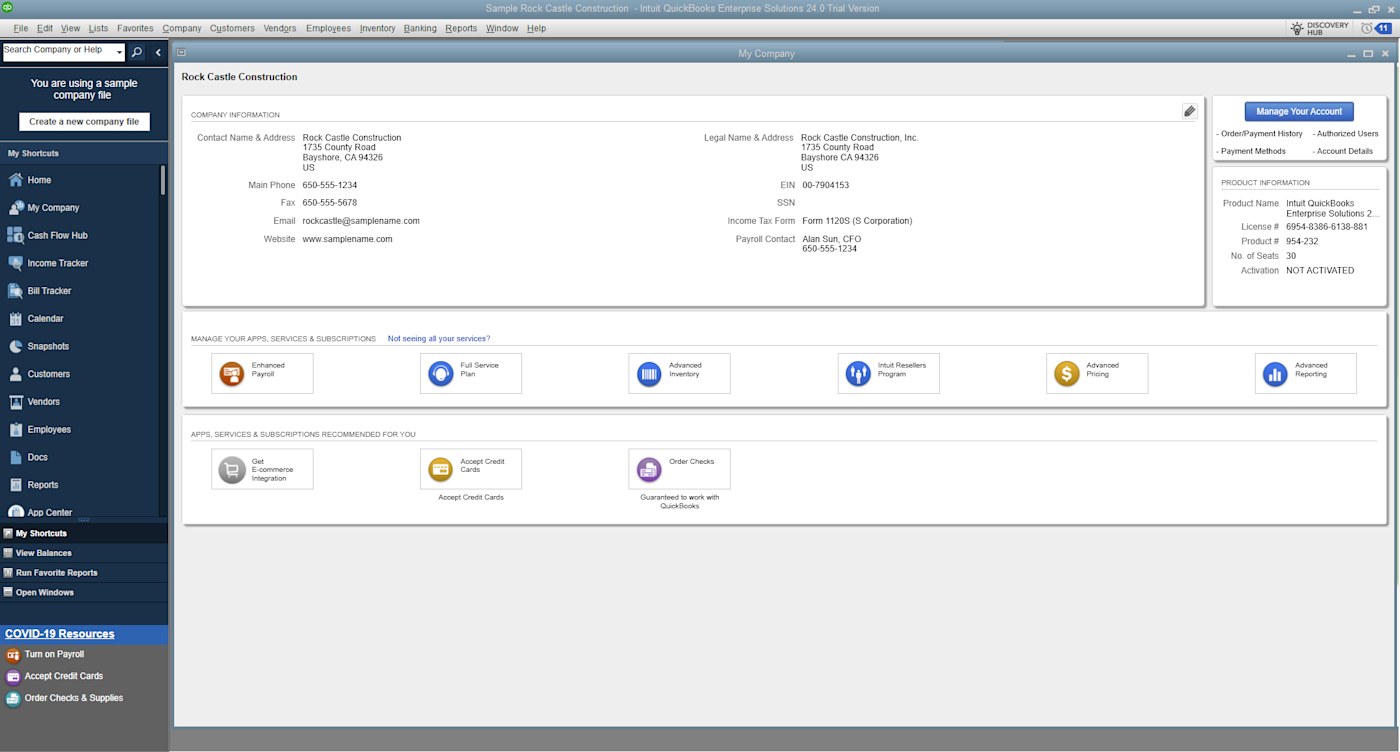
Task: Click NOT ACTIVATED activation status
Action: (1320, 270)
